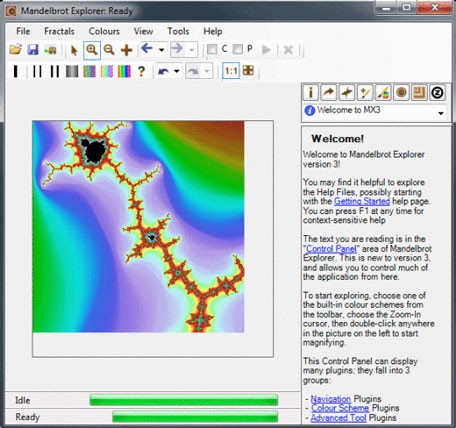Click the blue floppy disk Save icon

[33, 50]
